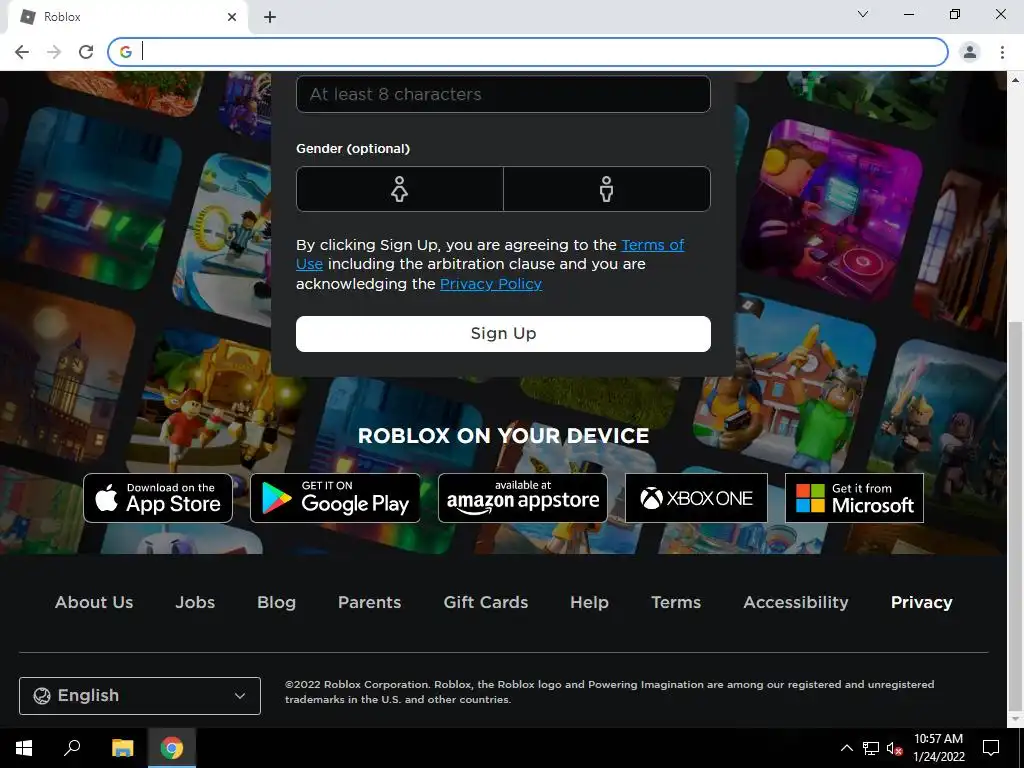Open the About Us footer link
This screenshot has height=768, width=1024.
click(94, 602)
